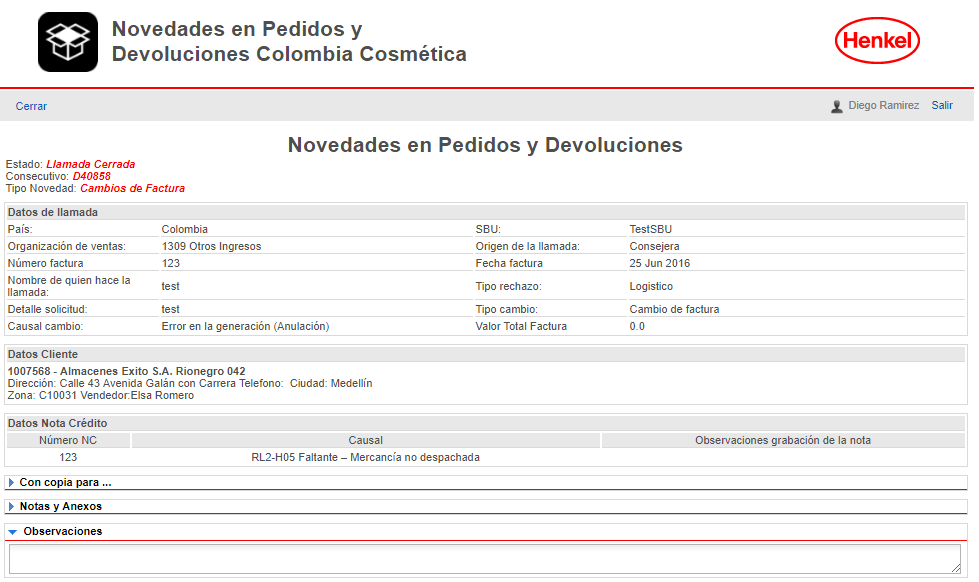Click Salir to log out
The image size is (979, 582).
click(942, 105)
